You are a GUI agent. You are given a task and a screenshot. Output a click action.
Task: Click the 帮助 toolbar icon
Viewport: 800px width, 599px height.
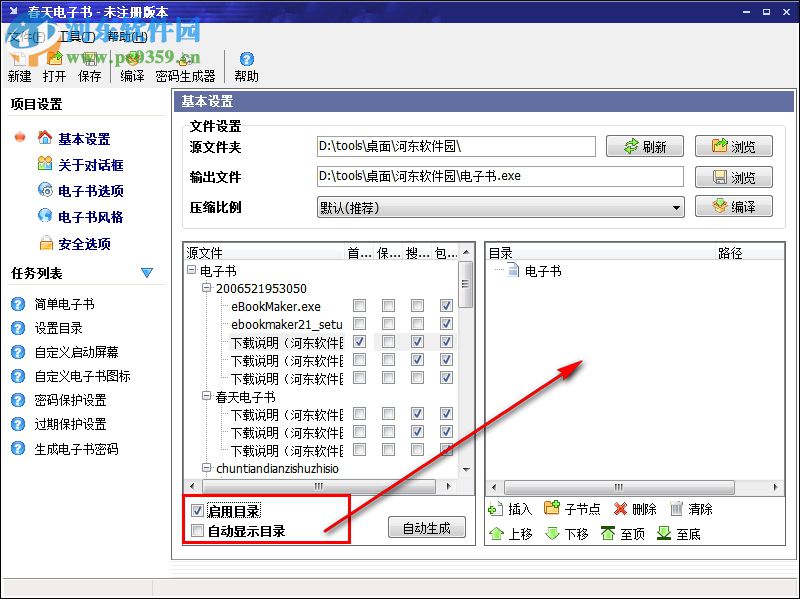(x=246, y=67)
